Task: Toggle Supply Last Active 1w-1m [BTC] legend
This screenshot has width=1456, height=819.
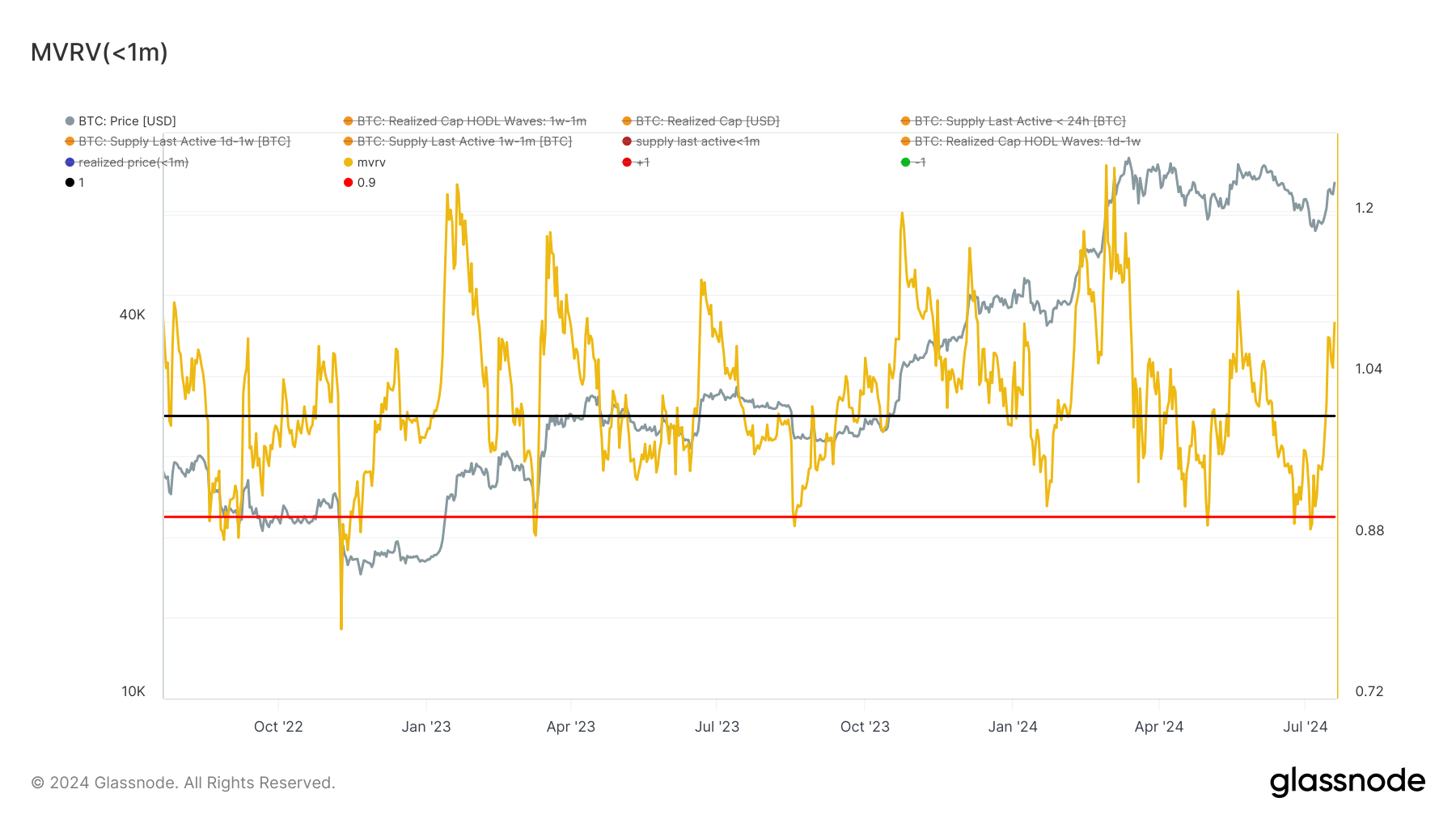Action: 458,141
